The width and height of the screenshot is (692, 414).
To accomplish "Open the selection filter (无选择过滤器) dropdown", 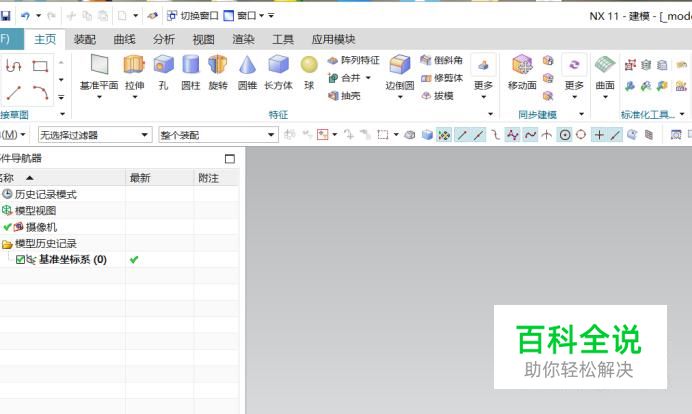I will point(95,135).
